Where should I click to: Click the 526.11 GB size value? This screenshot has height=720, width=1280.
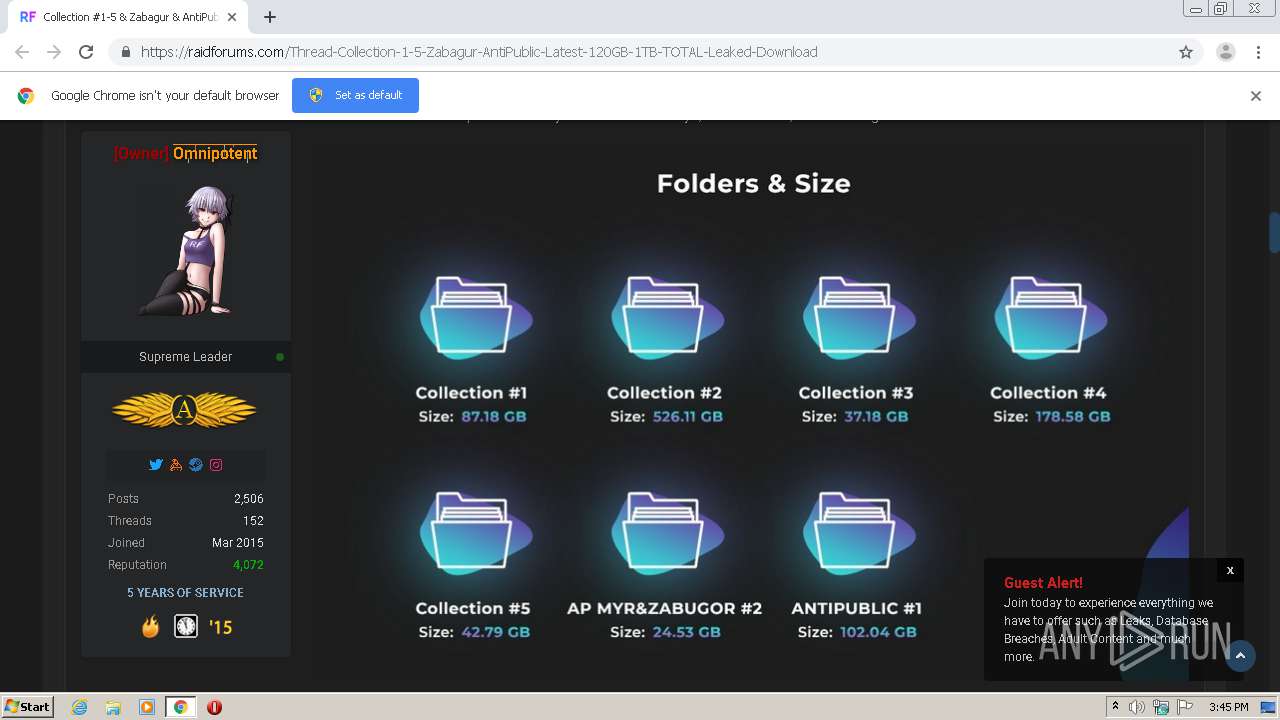[687, 417]
